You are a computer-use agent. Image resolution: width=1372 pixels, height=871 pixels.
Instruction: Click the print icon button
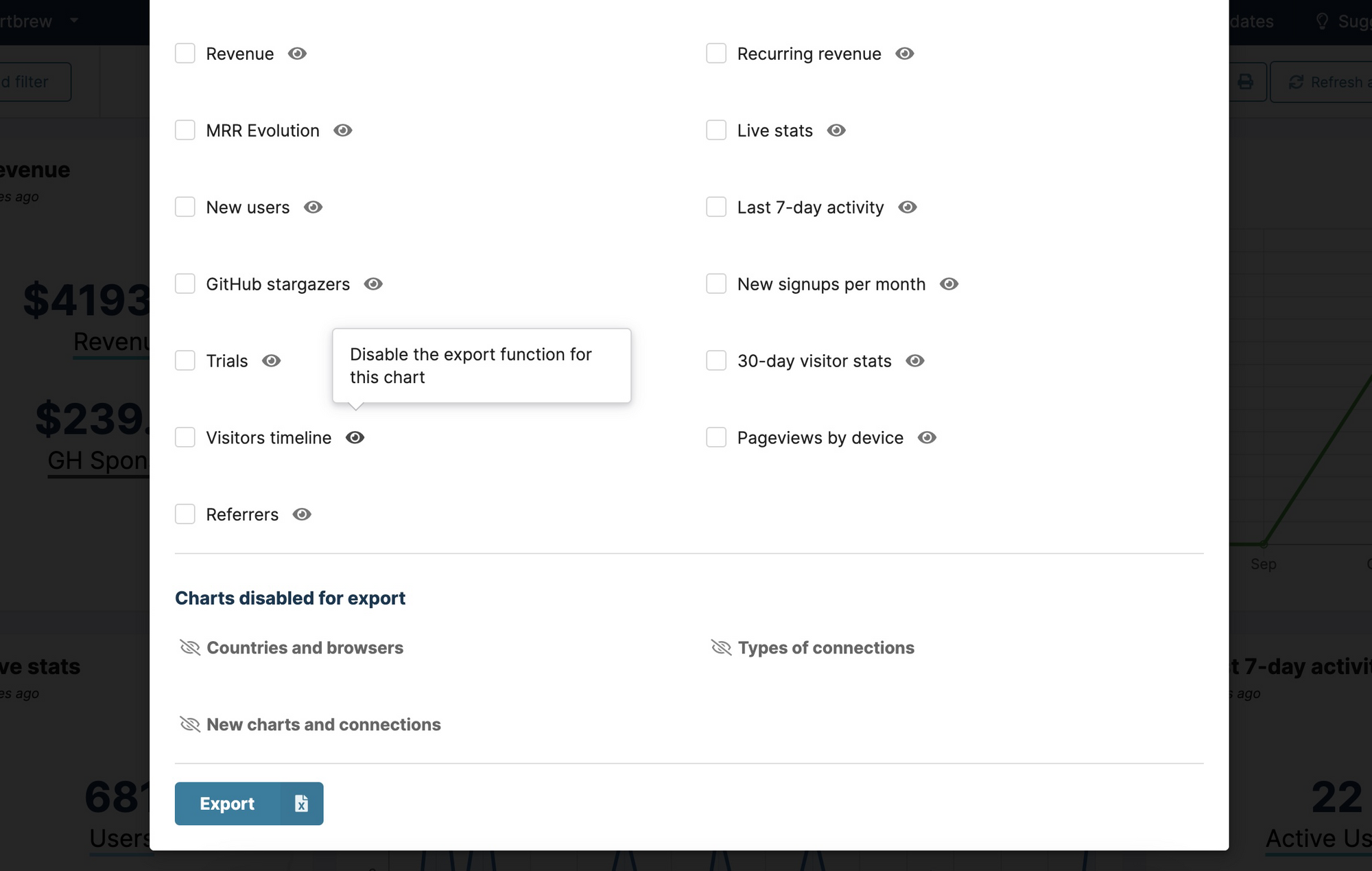1246,82
